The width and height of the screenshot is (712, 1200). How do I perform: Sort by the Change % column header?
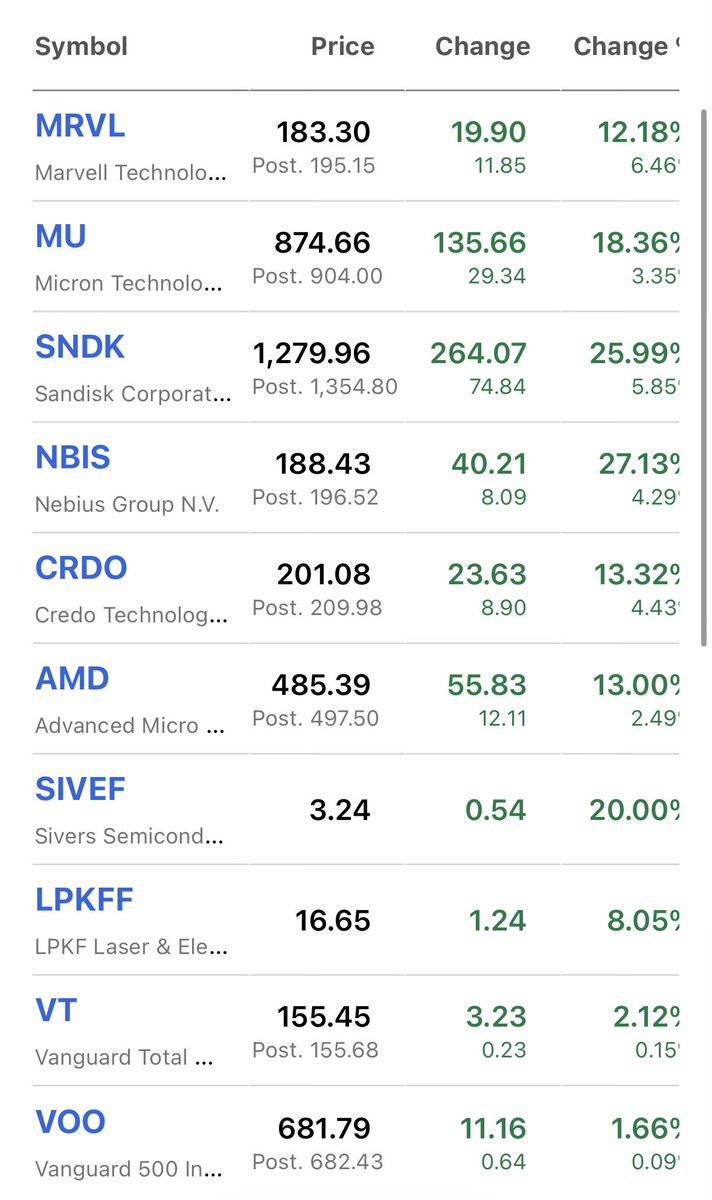[626, 47]
